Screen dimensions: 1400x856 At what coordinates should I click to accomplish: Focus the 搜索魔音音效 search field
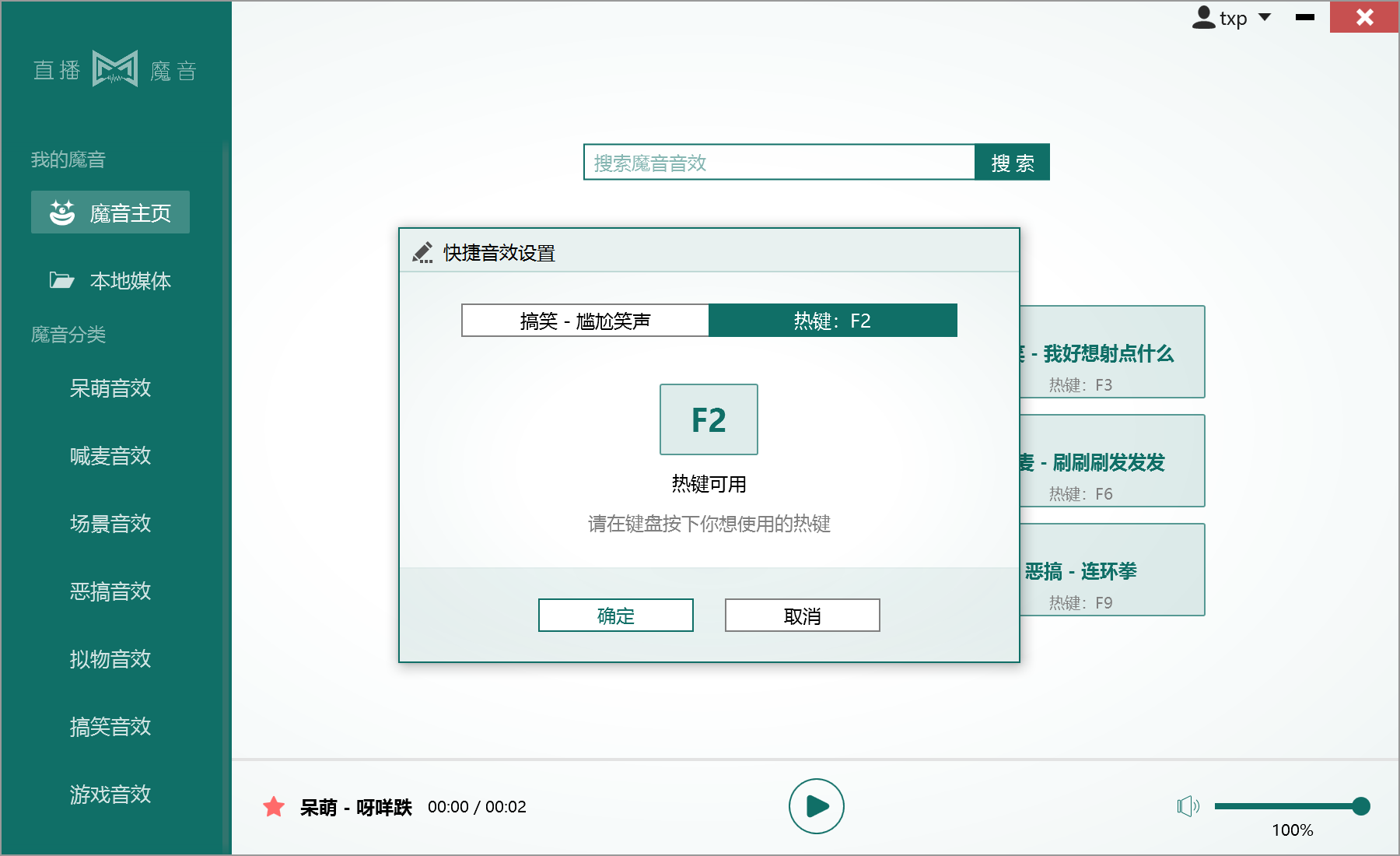pyautogui.click(x=779, y=162)
